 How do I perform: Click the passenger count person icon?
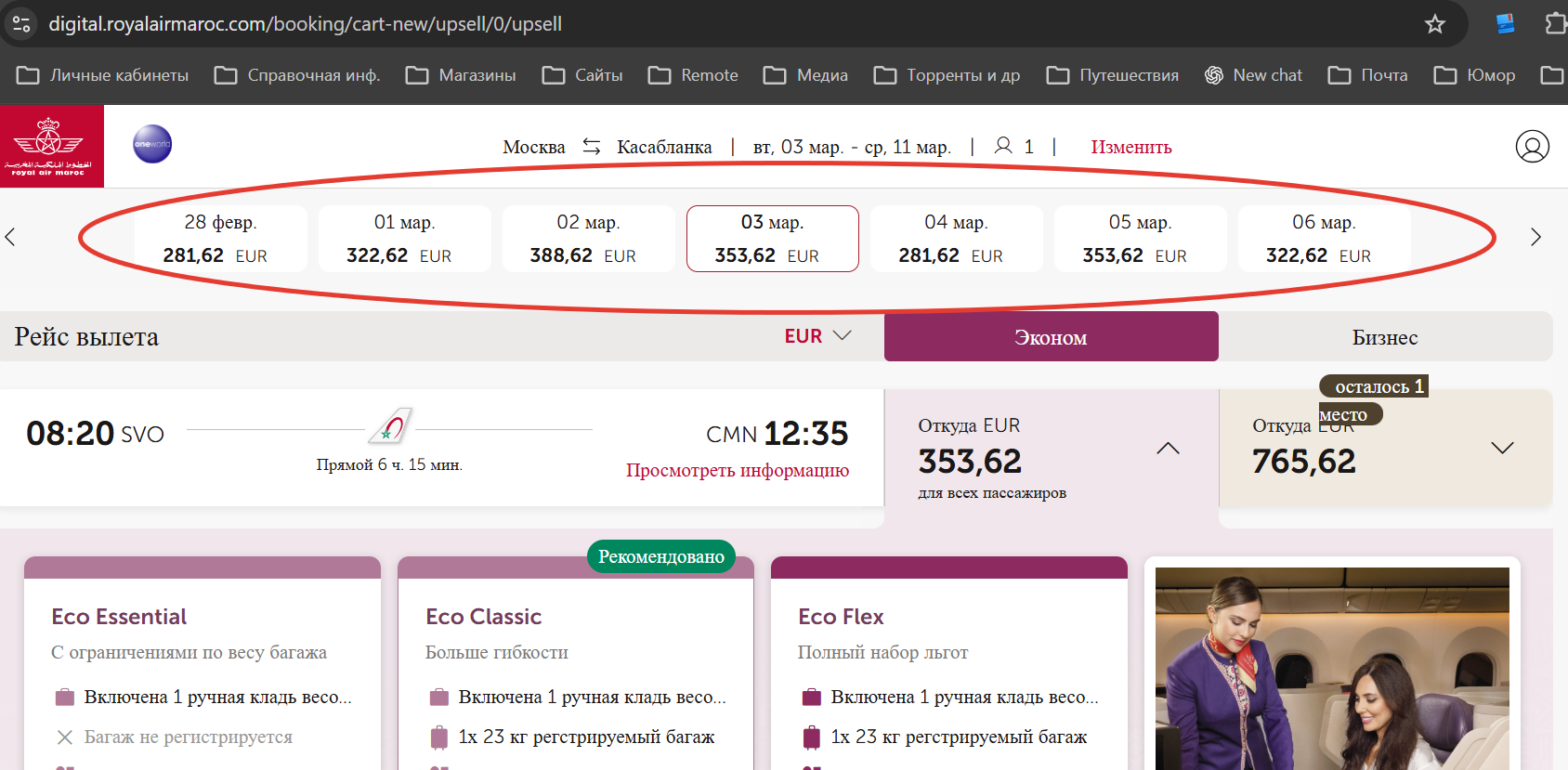tap(1003, 146)
